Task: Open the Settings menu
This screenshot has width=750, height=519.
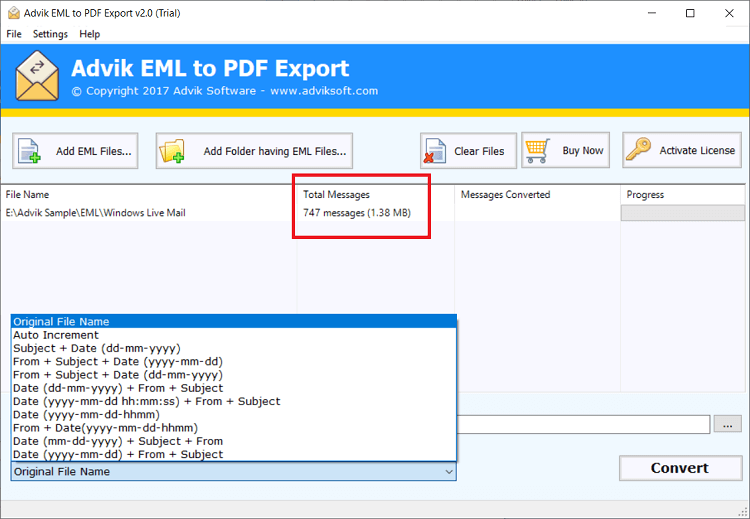Action: point(50,34)
